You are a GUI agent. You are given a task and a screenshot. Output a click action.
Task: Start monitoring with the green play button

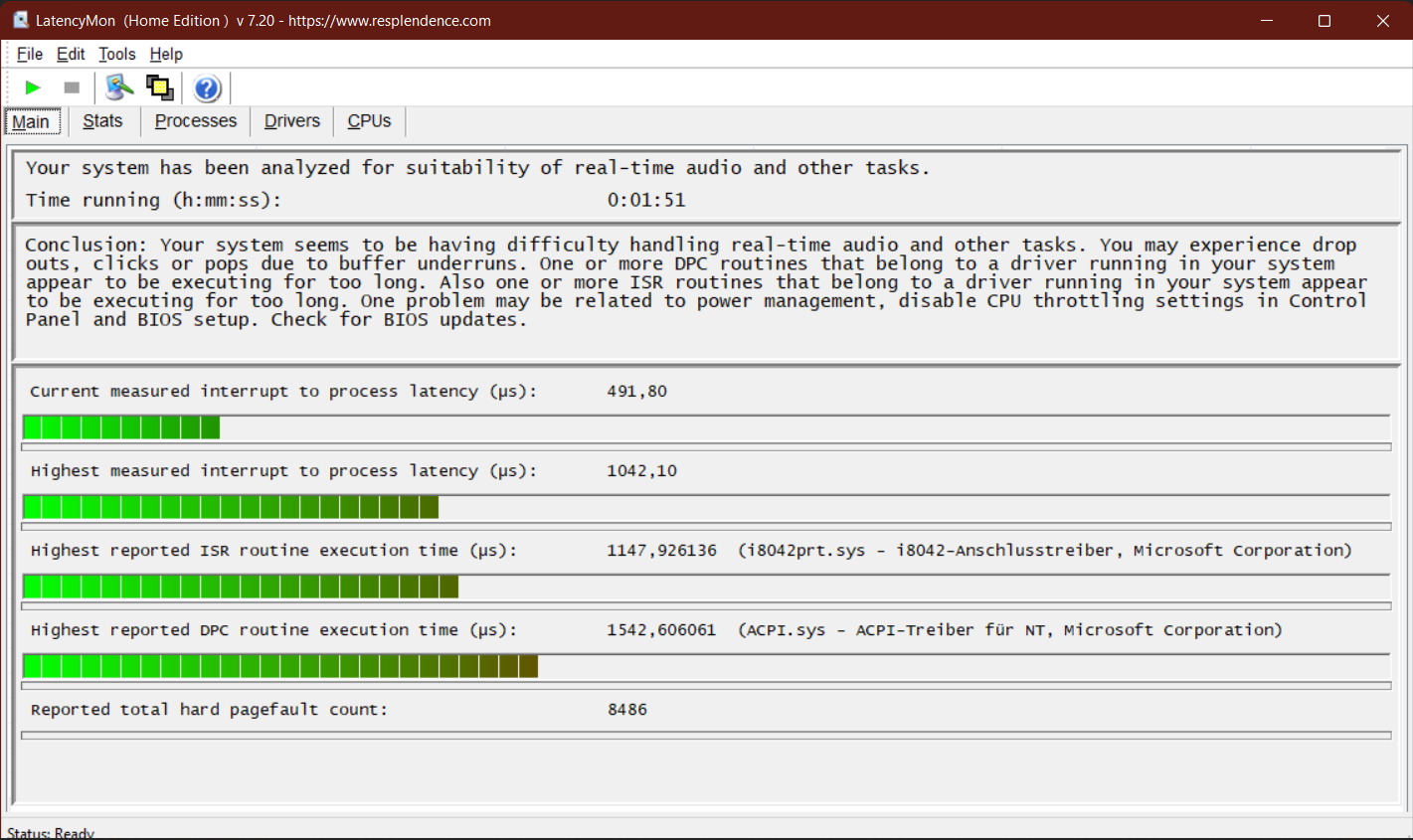pyautogui.click(x=33, y=88)
